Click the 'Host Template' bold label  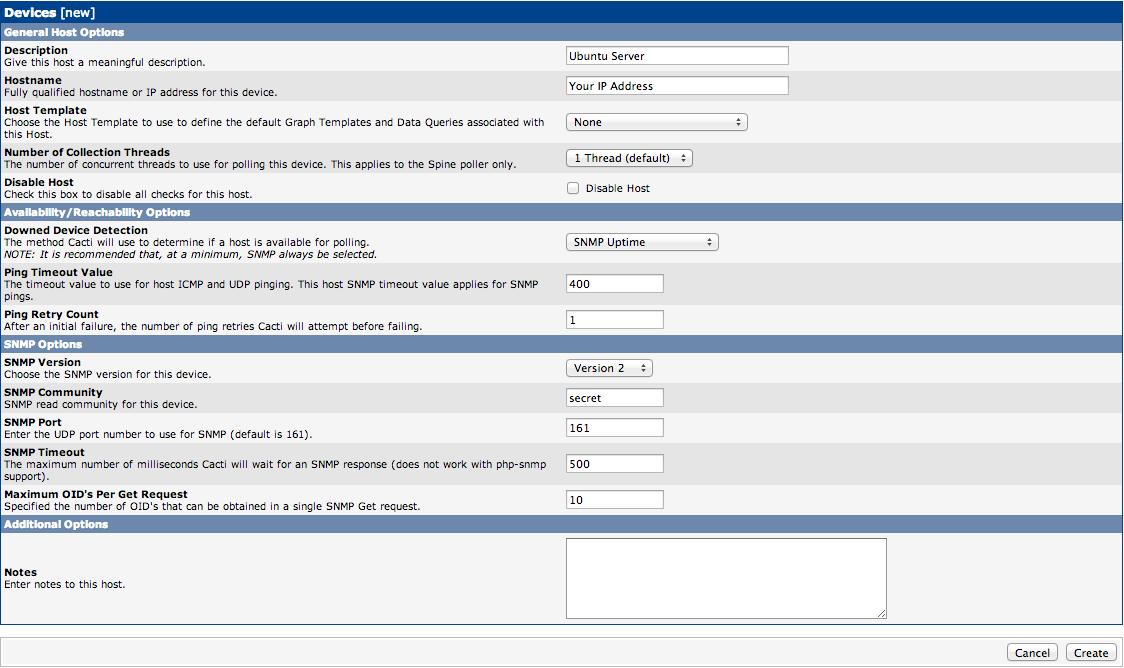(x=45, y=110)
